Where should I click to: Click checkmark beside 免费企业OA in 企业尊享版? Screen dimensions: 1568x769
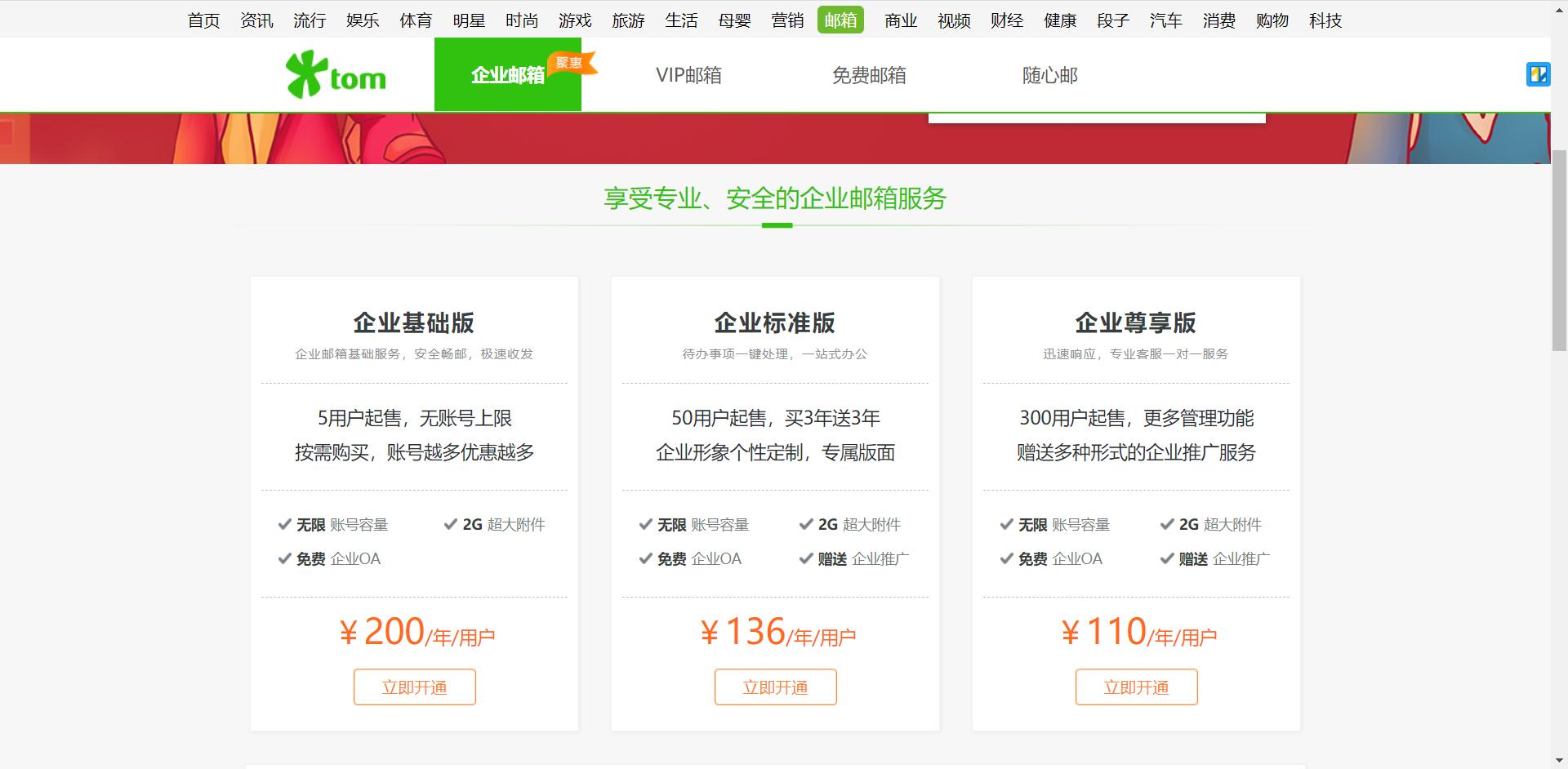pos(1005,558)
